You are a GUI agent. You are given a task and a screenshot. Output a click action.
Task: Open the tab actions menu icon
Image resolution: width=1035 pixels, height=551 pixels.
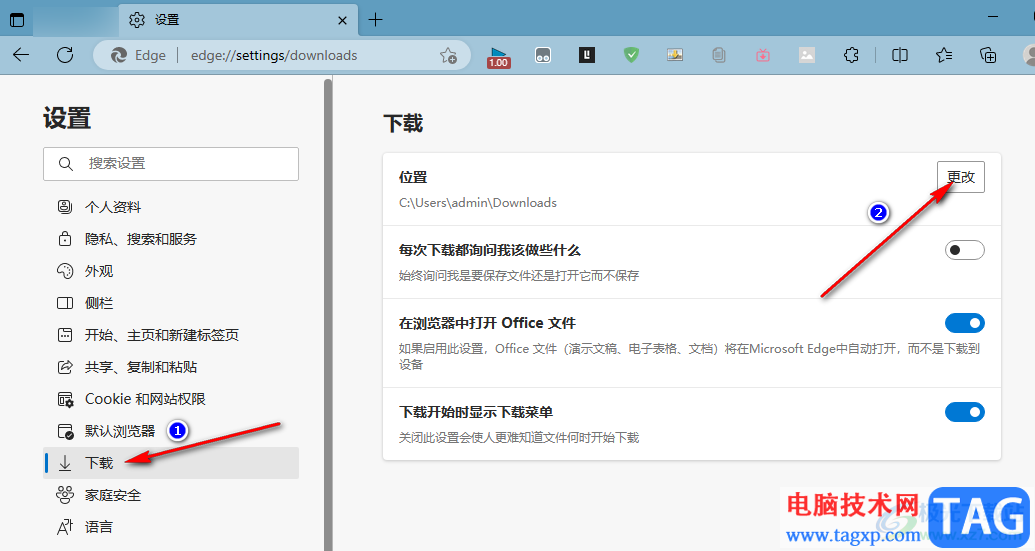(17, 20)
